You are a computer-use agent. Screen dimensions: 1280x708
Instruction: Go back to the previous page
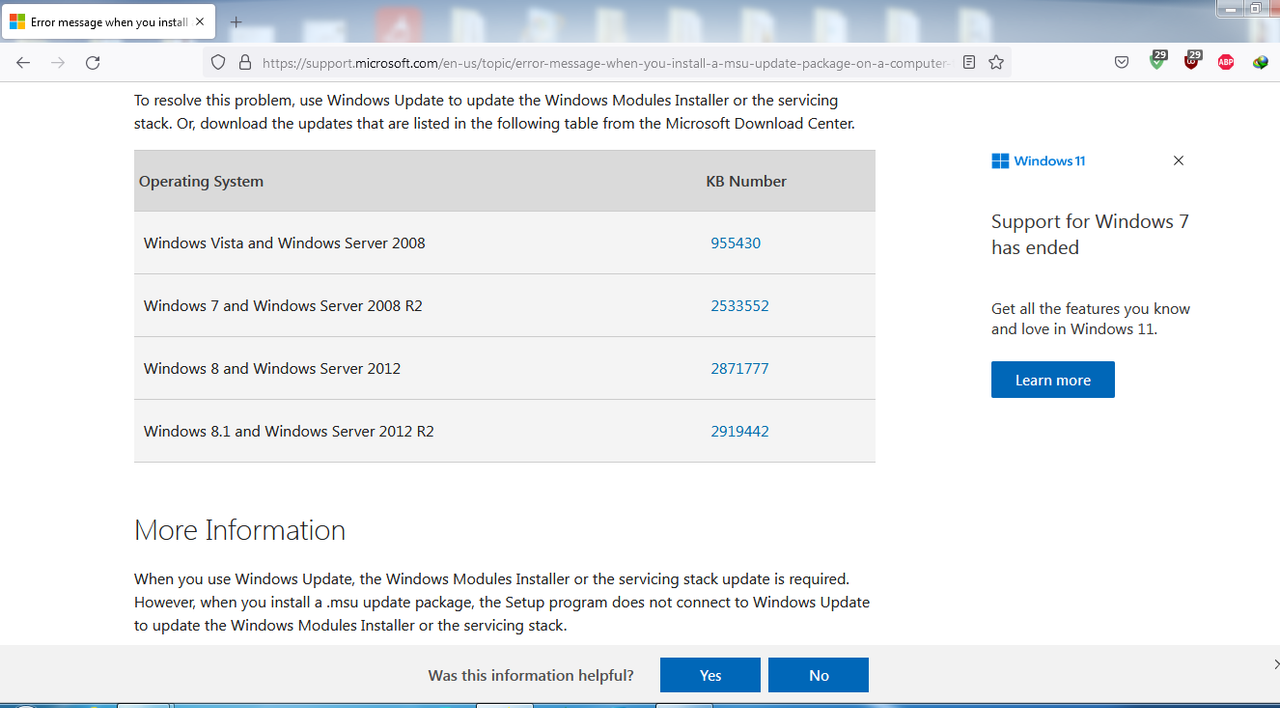23,62
